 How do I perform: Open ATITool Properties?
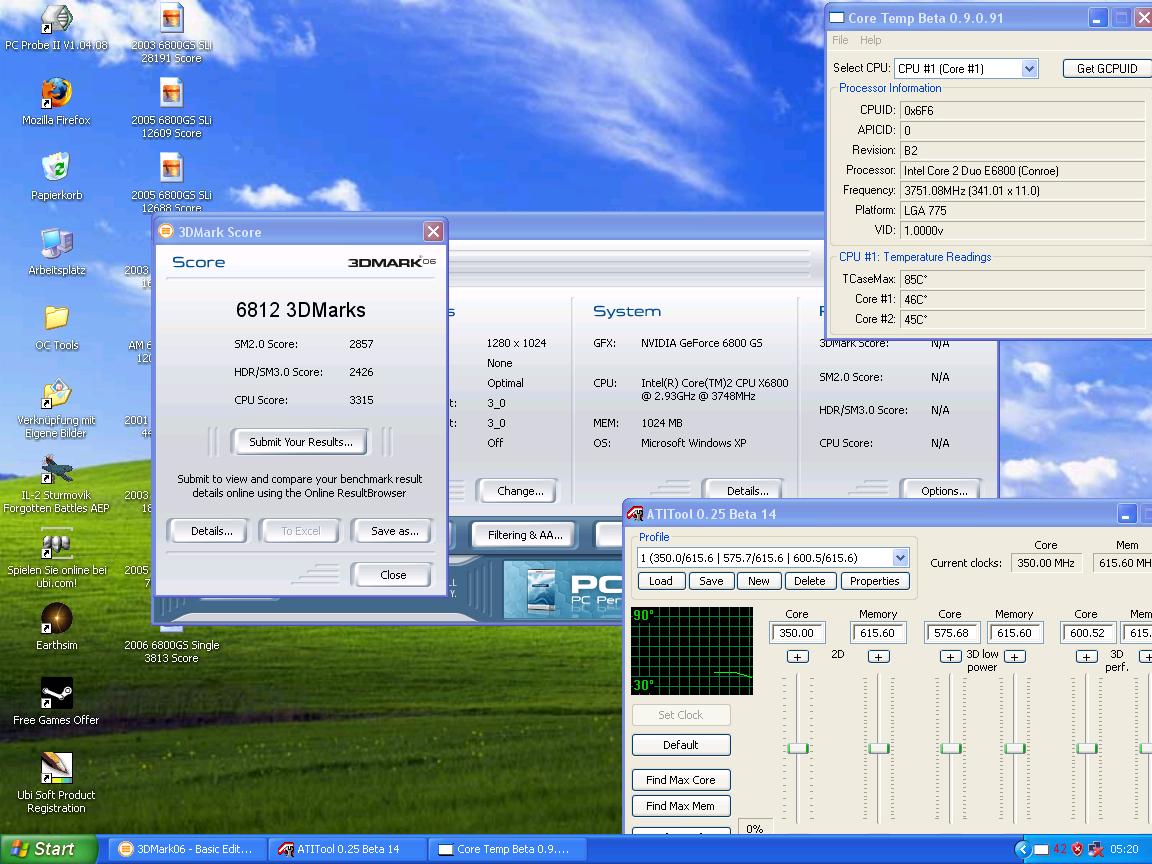874,580
